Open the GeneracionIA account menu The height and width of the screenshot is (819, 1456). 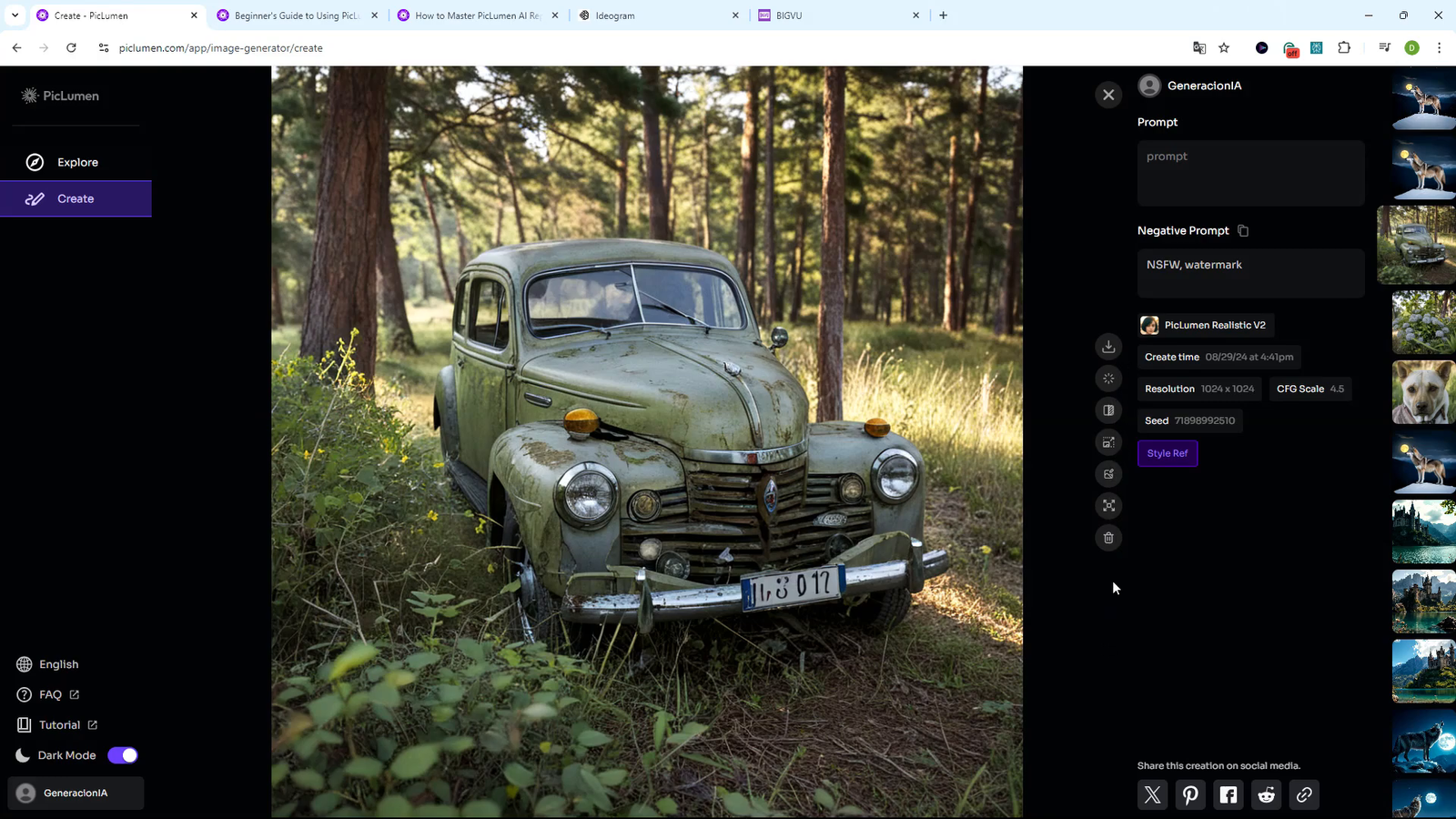point(76,793)
